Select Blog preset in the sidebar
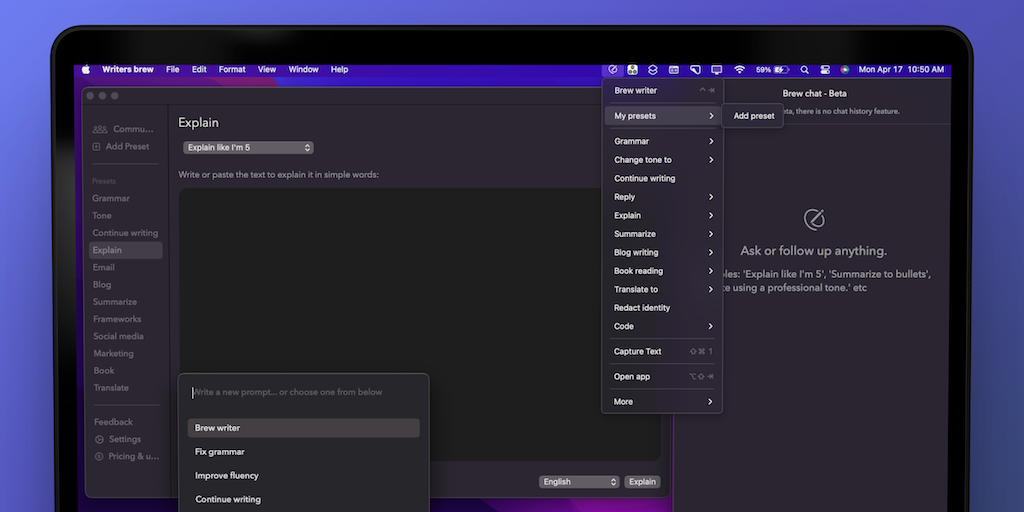The image size is (1024, 512). (x=102, y=285)
